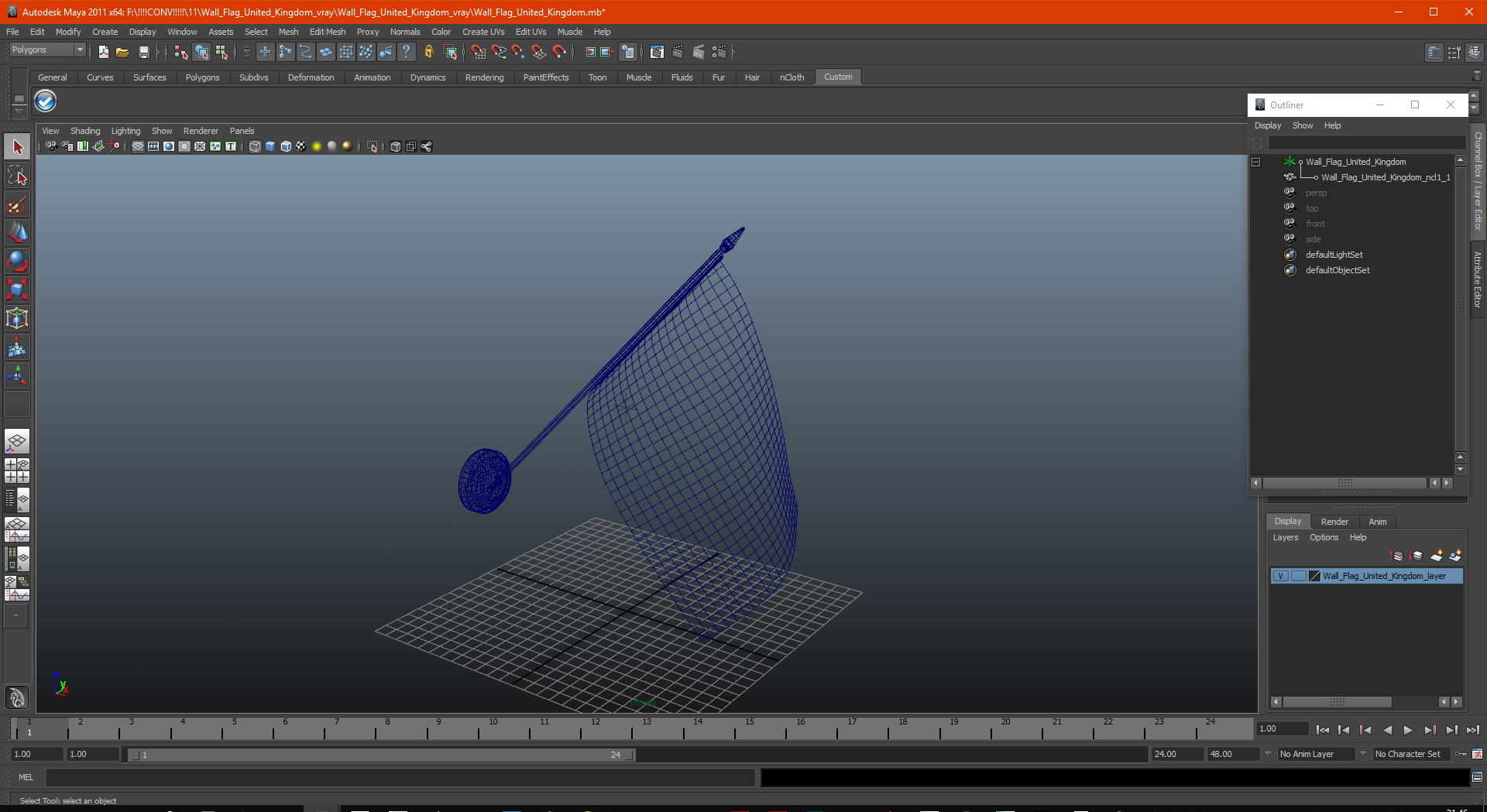This screenshot has height=812, width=1487.
Task: Pick the Soft Modification tool
Action: point(17,348)
